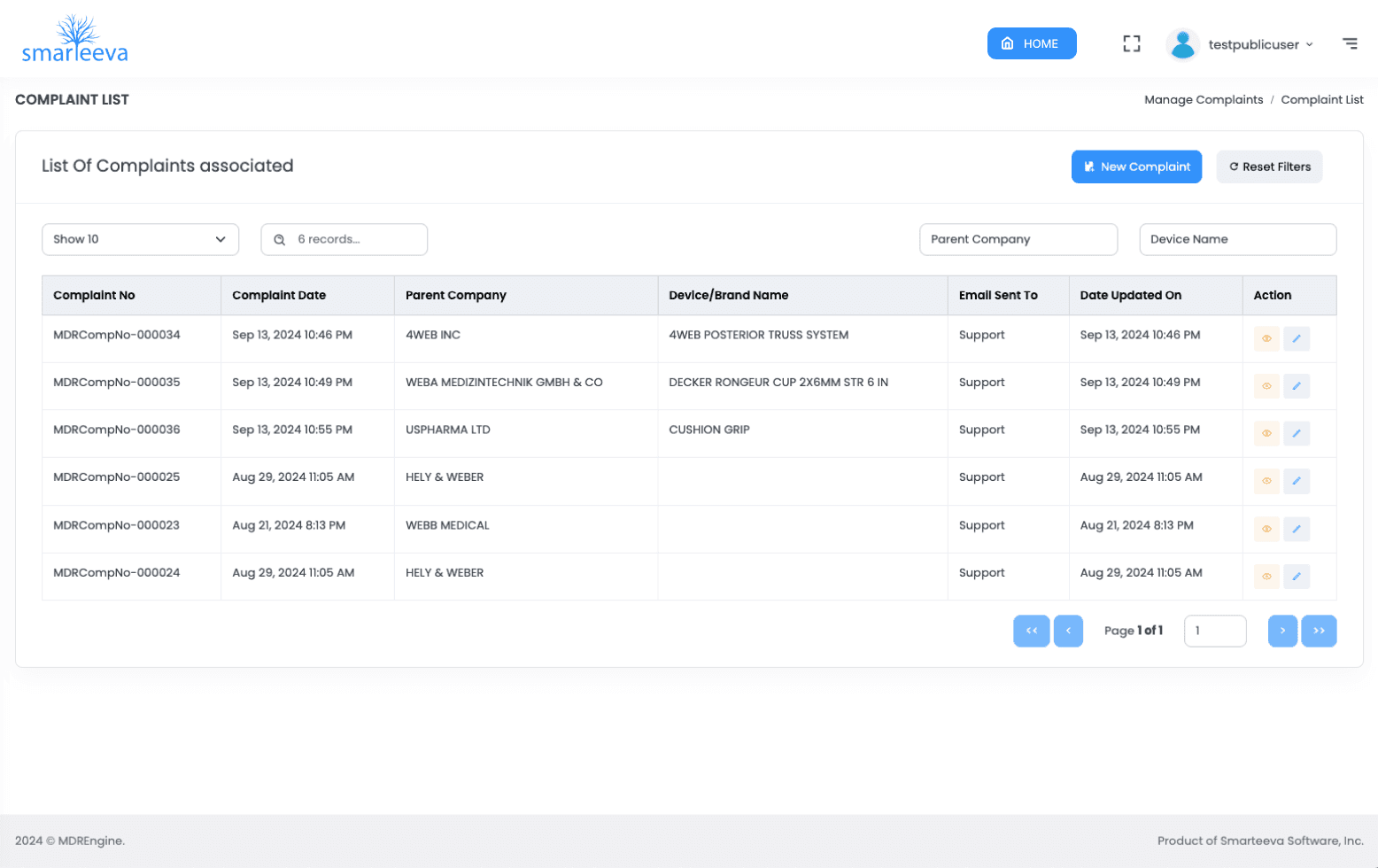Screen dimensions: 1378x868
Task: Click Aug 21, 2024 8:13 PM complaint date
Action: (289, 525)
